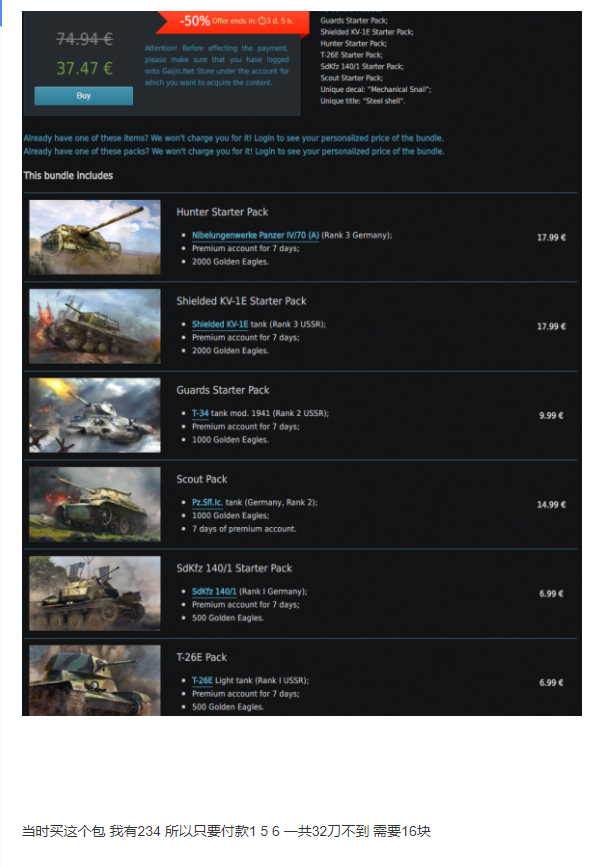Follow the T-34 tank link

click(x=200, y=413)
